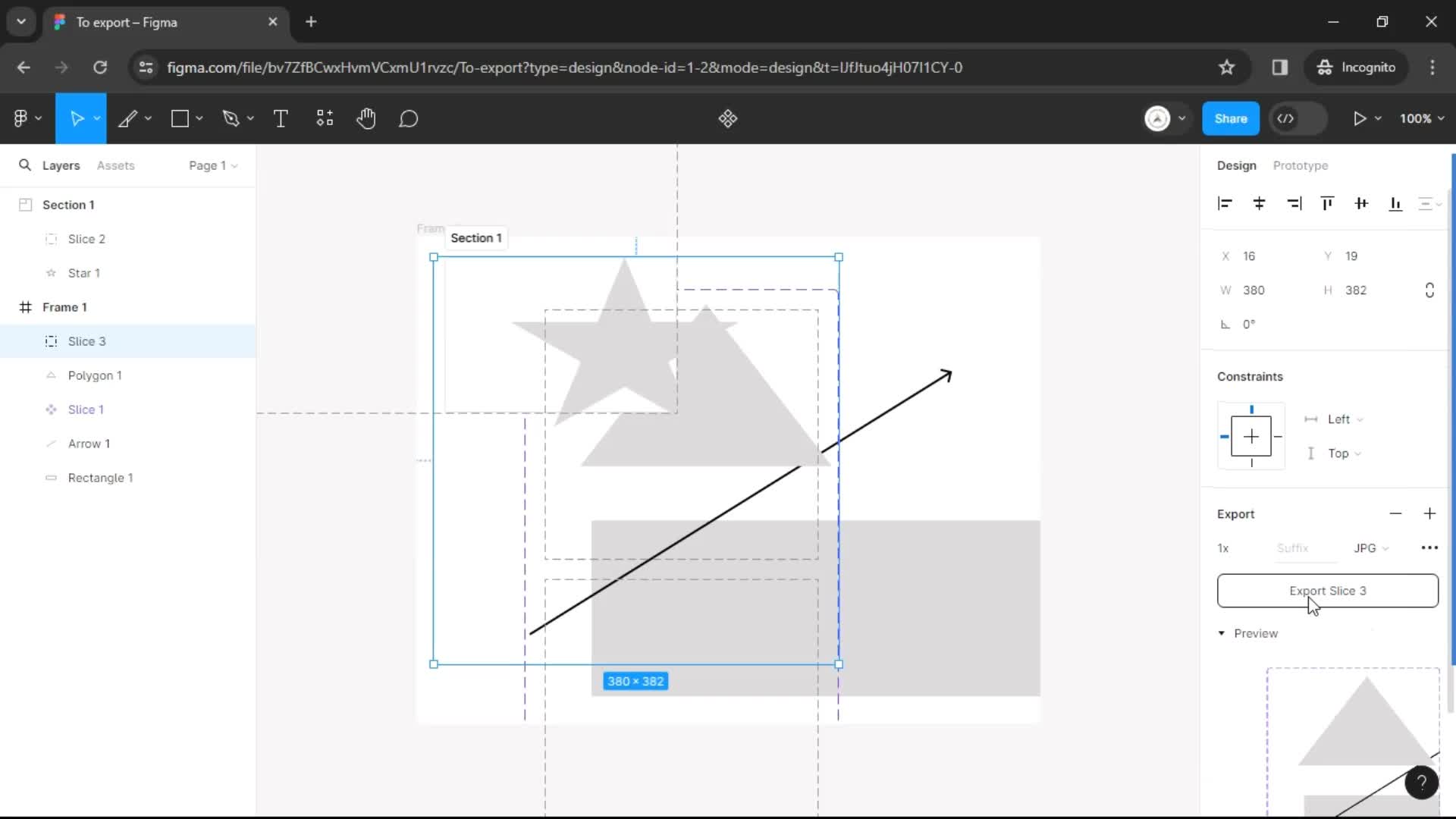Open the Code panel view

click(x=1285, y=119)
